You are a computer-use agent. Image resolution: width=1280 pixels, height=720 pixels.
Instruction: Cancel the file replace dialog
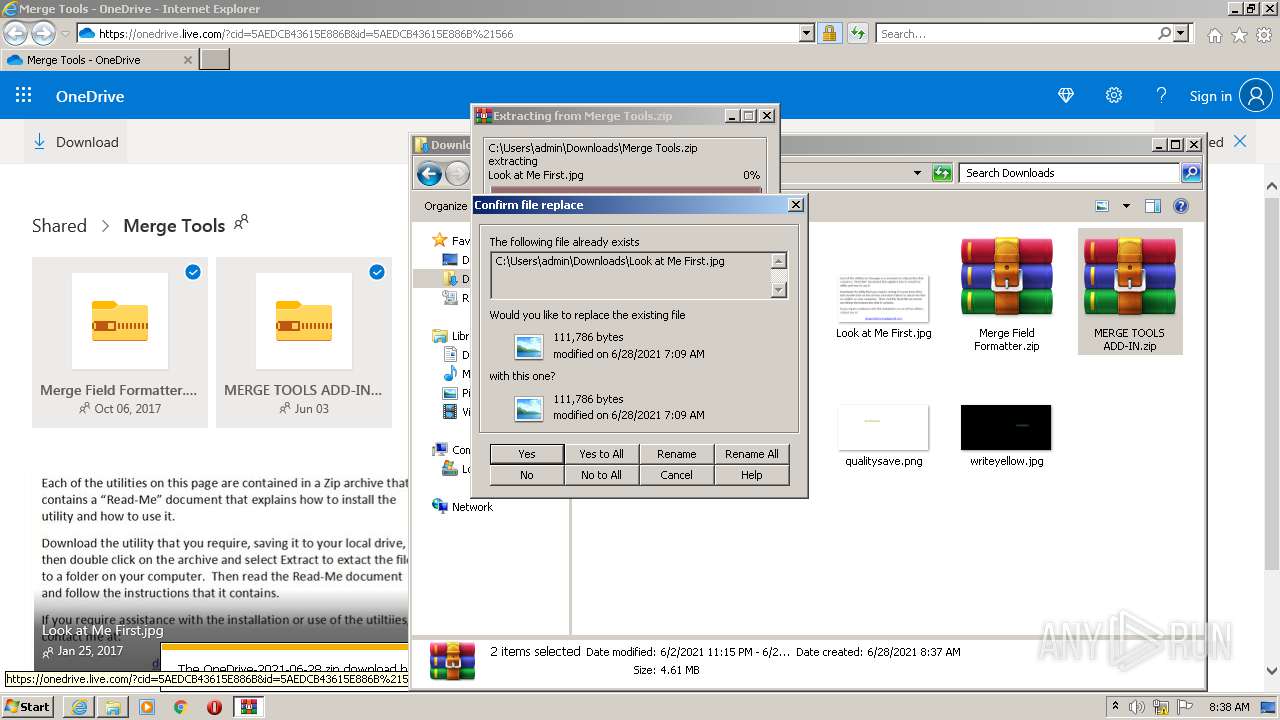point(676,475)
